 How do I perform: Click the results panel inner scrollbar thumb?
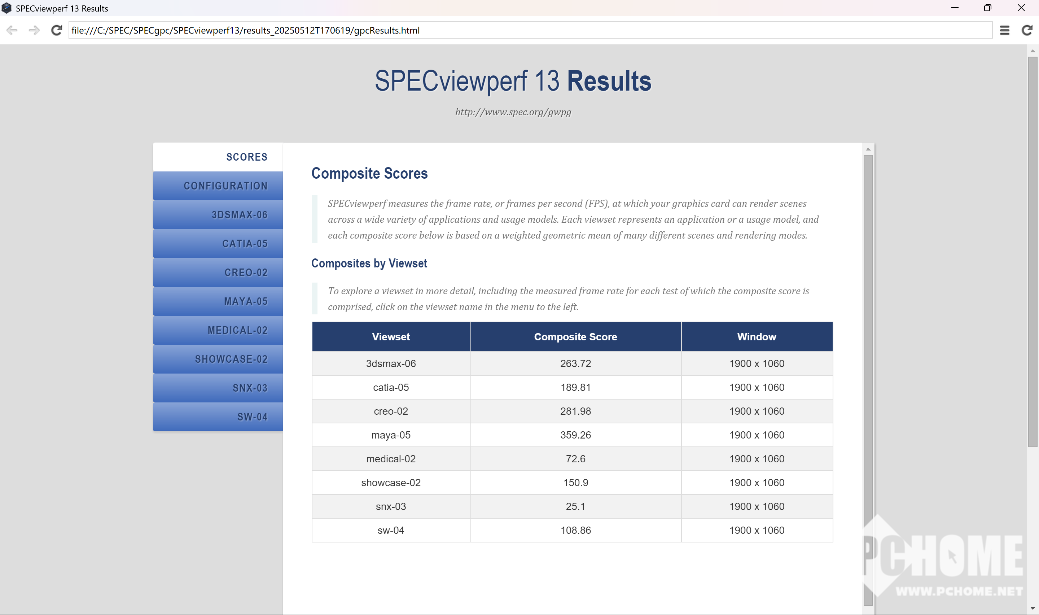tap(869, 379)
